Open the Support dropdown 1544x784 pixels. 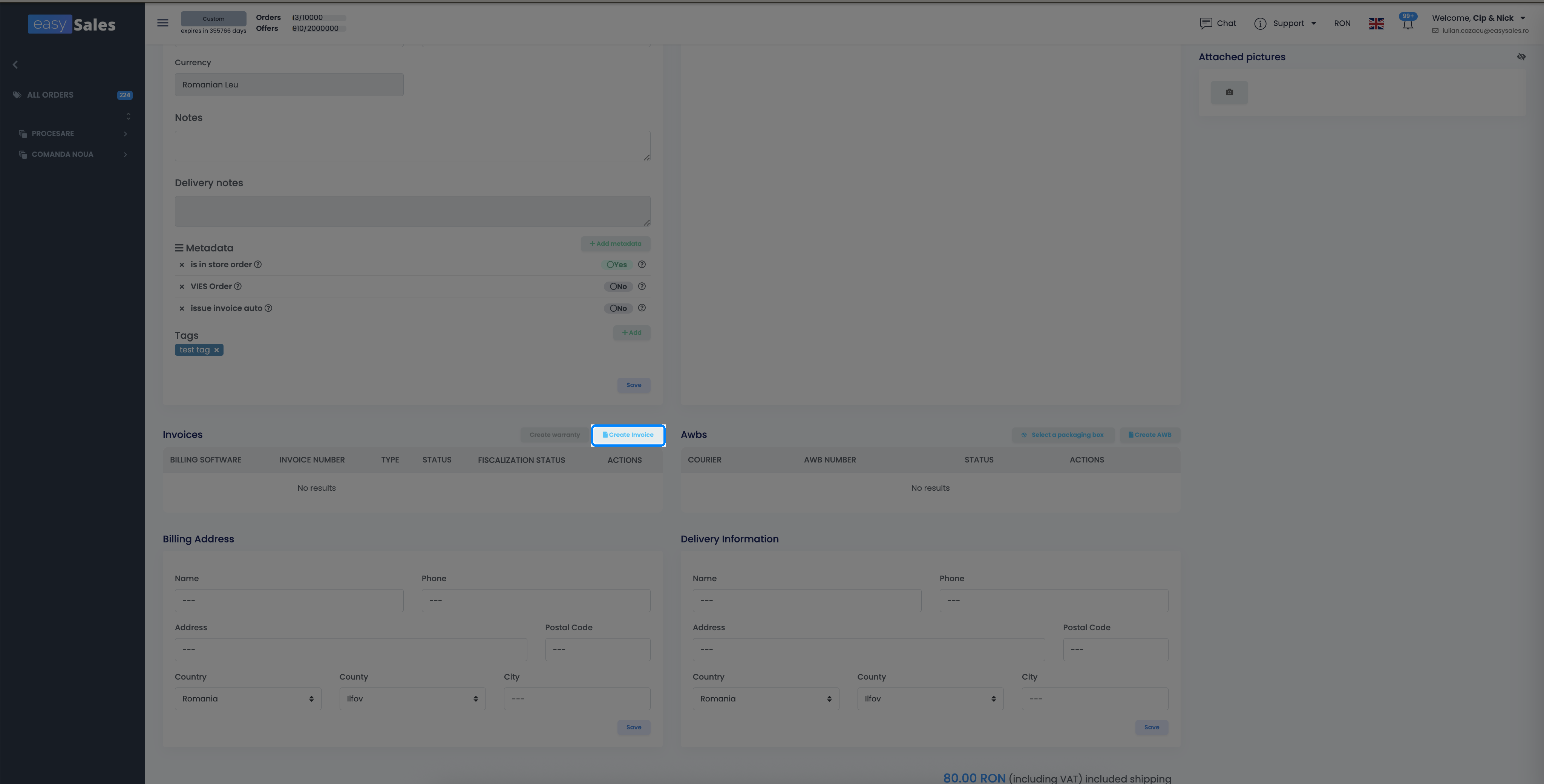[1286, 23]
